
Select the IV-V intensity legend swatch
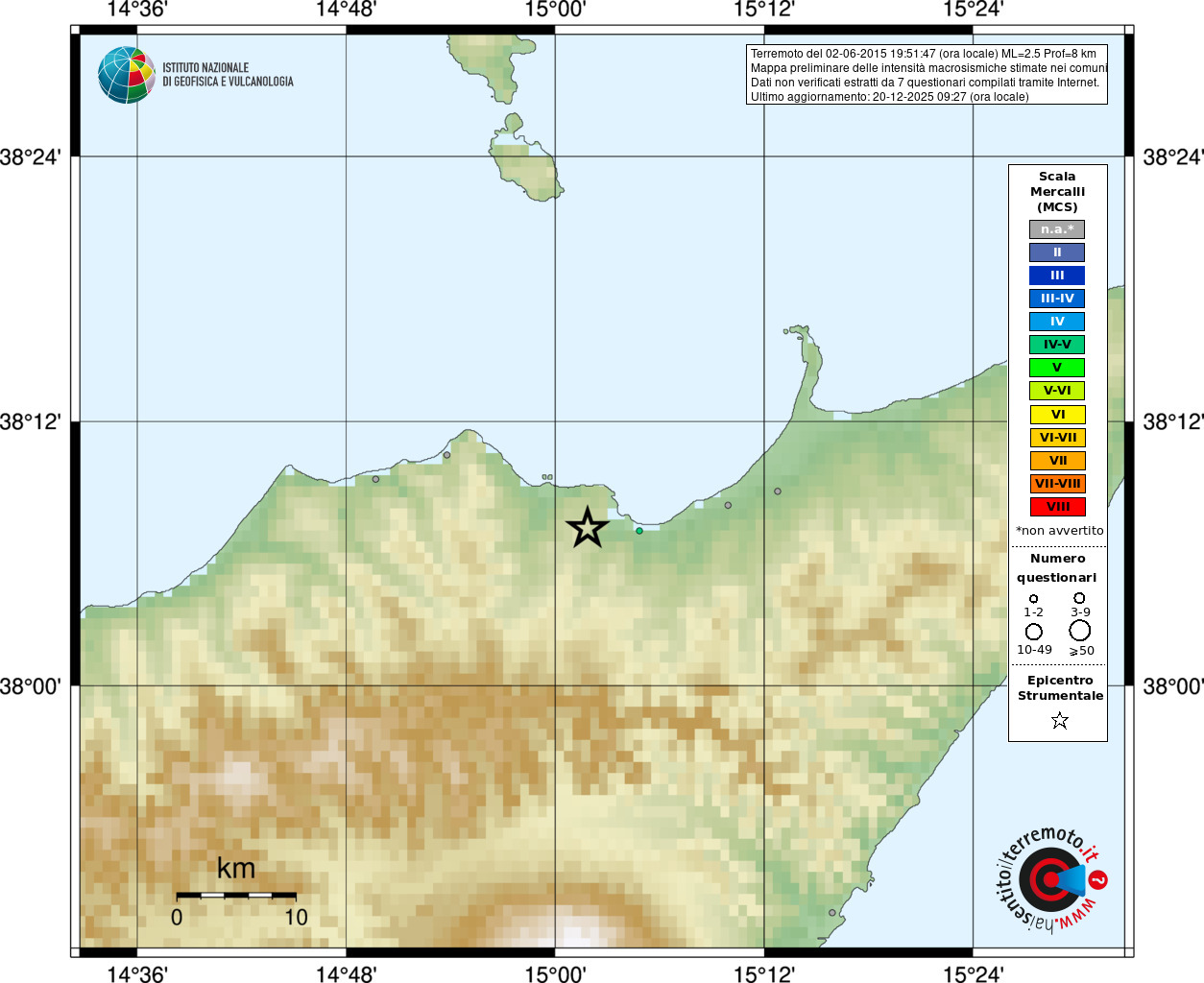pyautogui.click(x=1057, y=345)
